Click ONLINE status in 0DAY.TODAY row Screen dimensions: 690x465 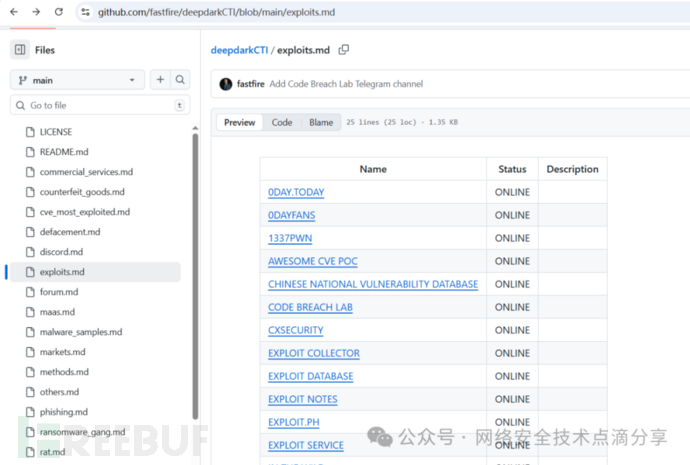pos(512,192)
